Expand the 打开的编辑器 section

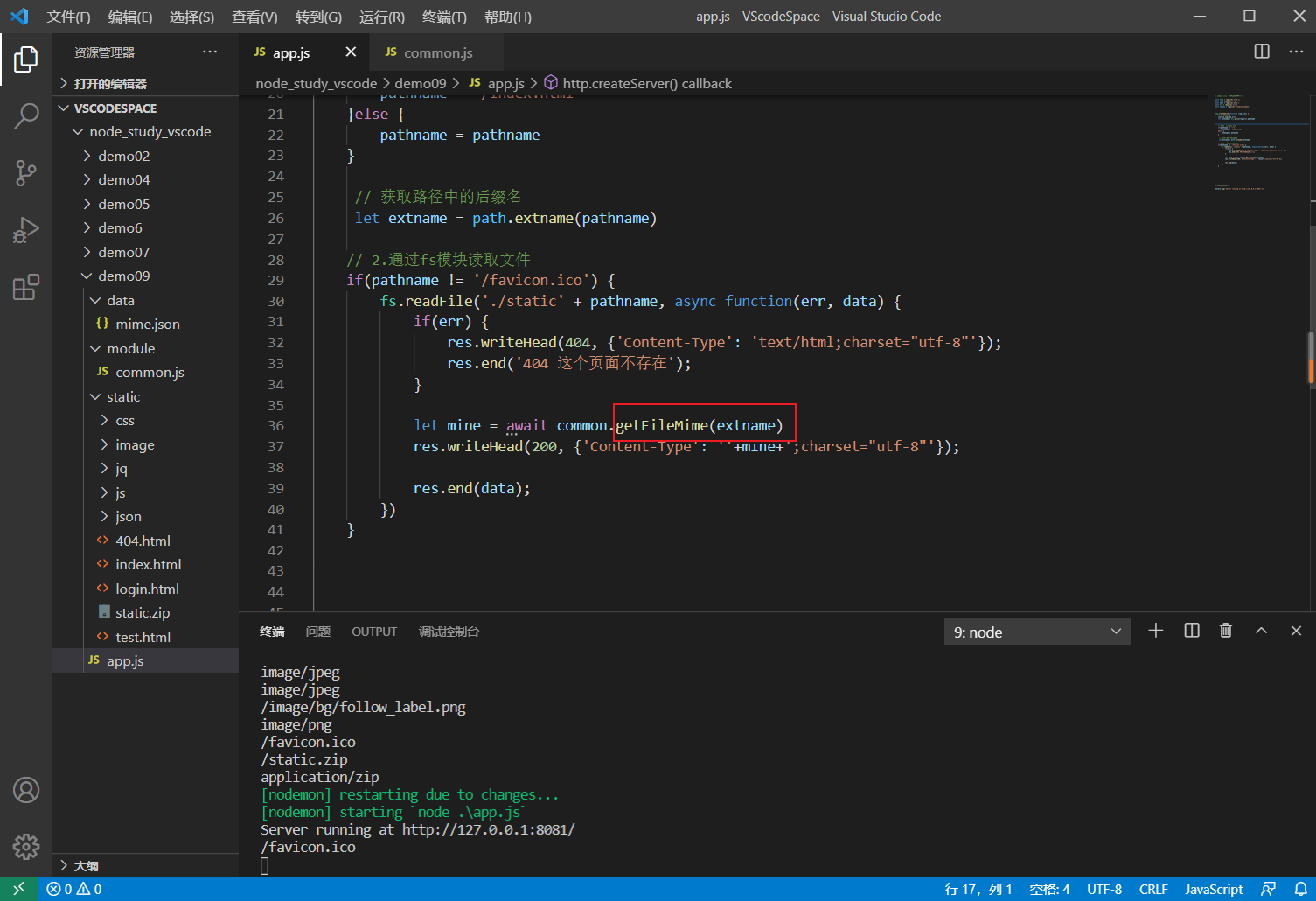coord(145,83)
